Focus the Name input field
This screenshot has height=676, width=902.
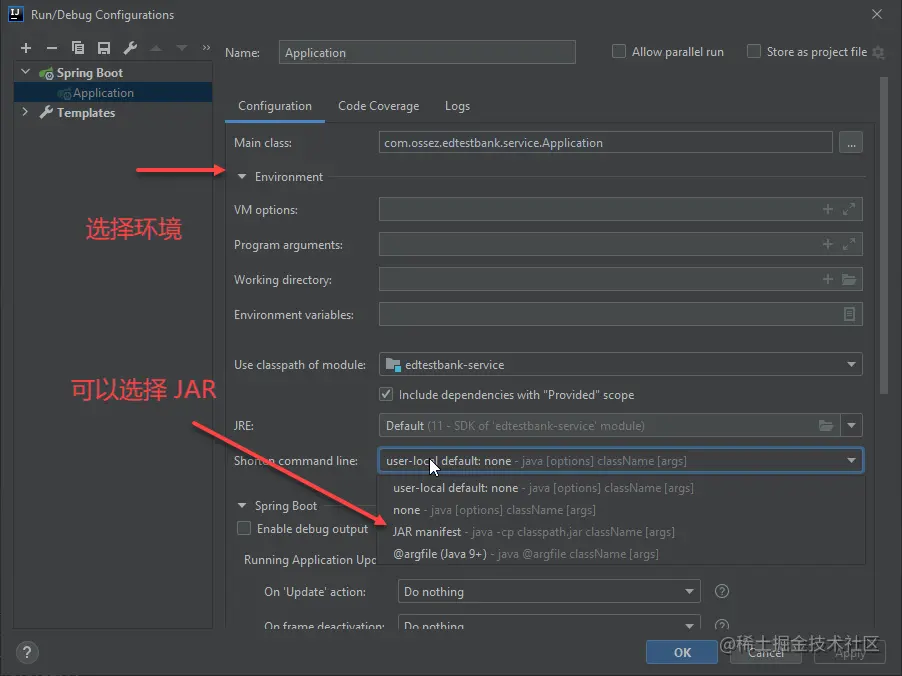[427, 52]
